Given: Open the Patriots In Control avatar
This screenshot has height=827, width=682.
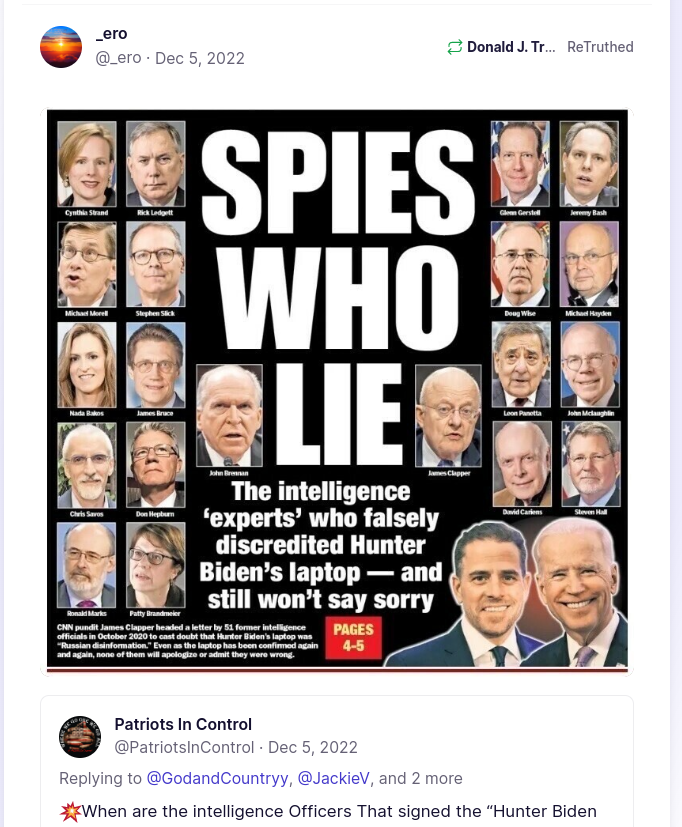Looking at the screenshot, I should (x=80, y=737).
